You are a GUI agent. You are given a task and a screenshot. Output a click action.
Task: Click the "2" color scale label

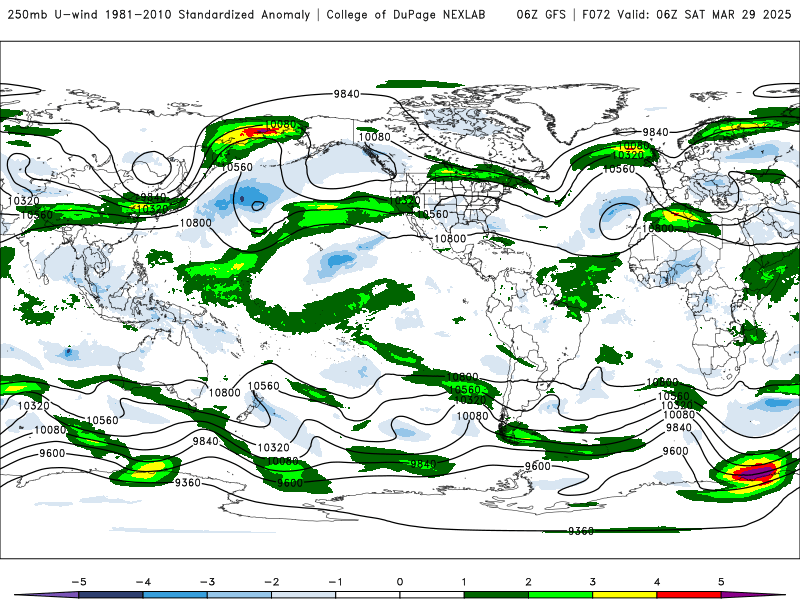529,582
